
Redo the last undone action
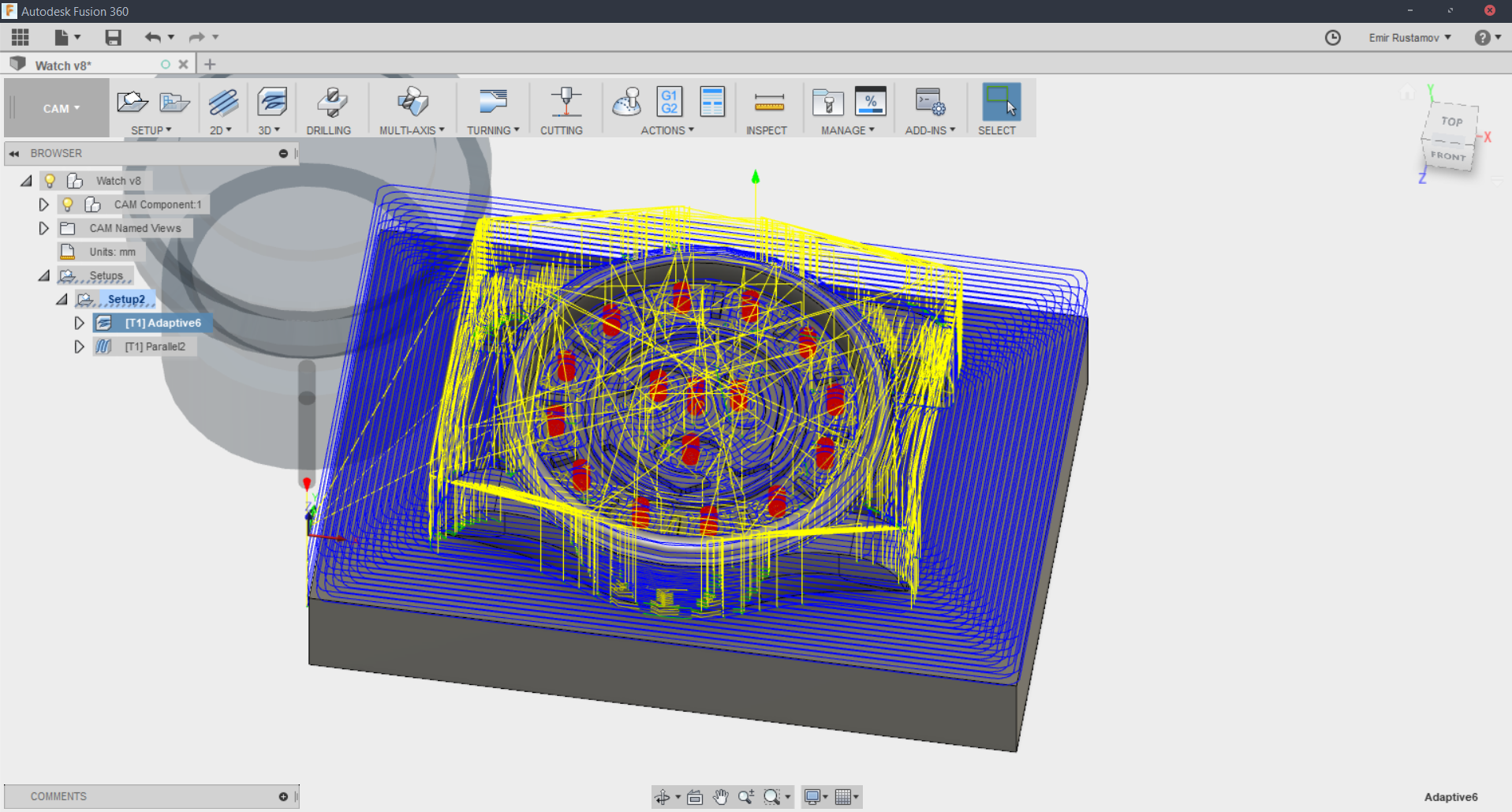click(x=196, y=37)
